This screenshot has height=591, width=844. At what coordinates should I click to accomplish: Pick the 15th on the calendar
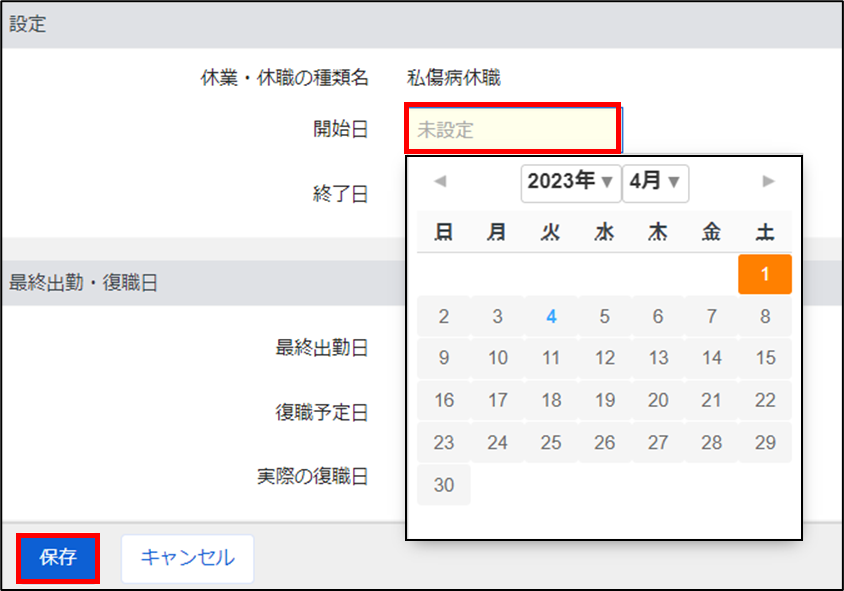765,358
